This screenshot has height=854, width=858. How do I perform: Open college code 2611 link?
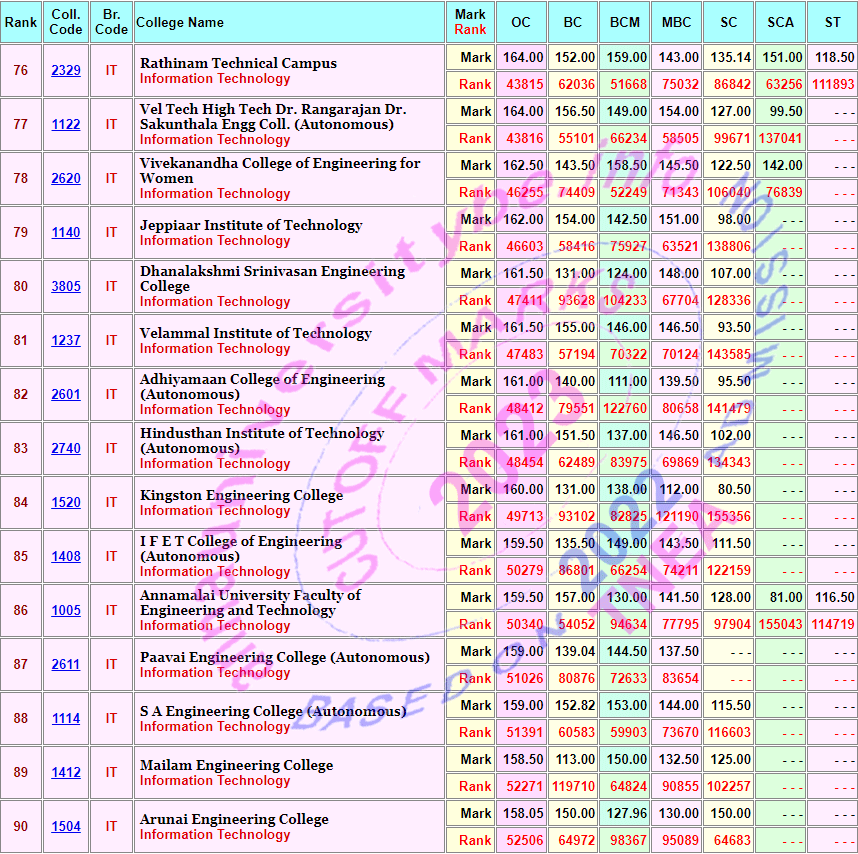click(x=66, y=664)
